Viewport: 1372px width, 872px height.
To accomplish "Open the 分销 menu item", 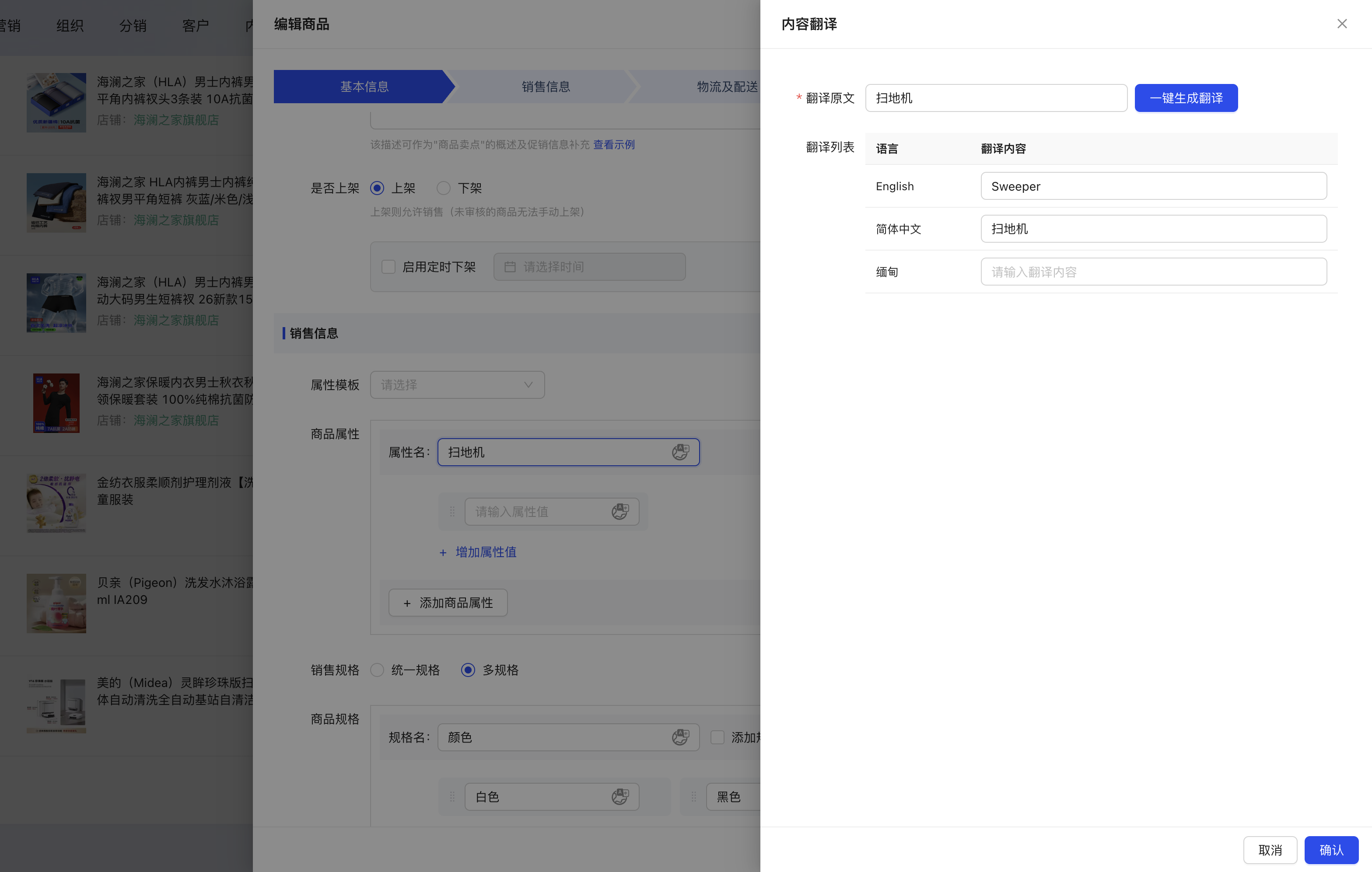I will click(x=132, y=25).
